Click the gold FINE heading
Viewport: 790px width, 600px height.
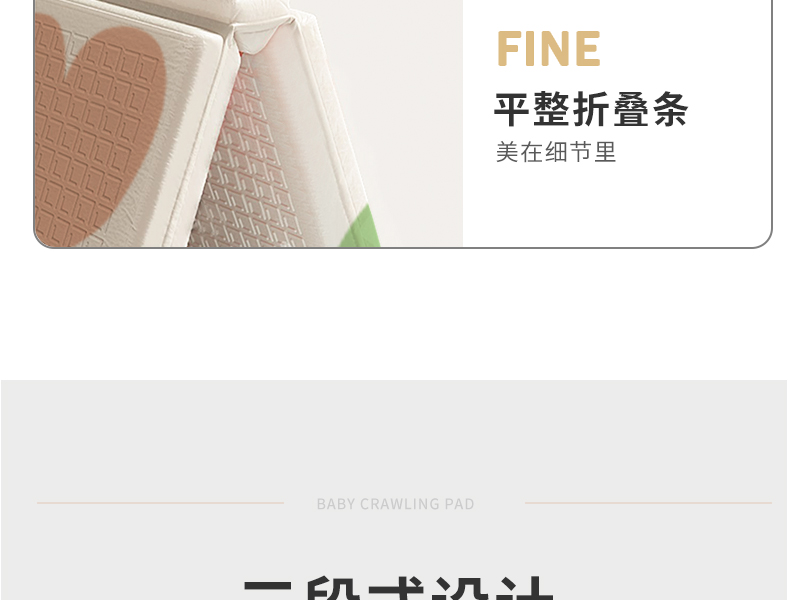[548, 48]
